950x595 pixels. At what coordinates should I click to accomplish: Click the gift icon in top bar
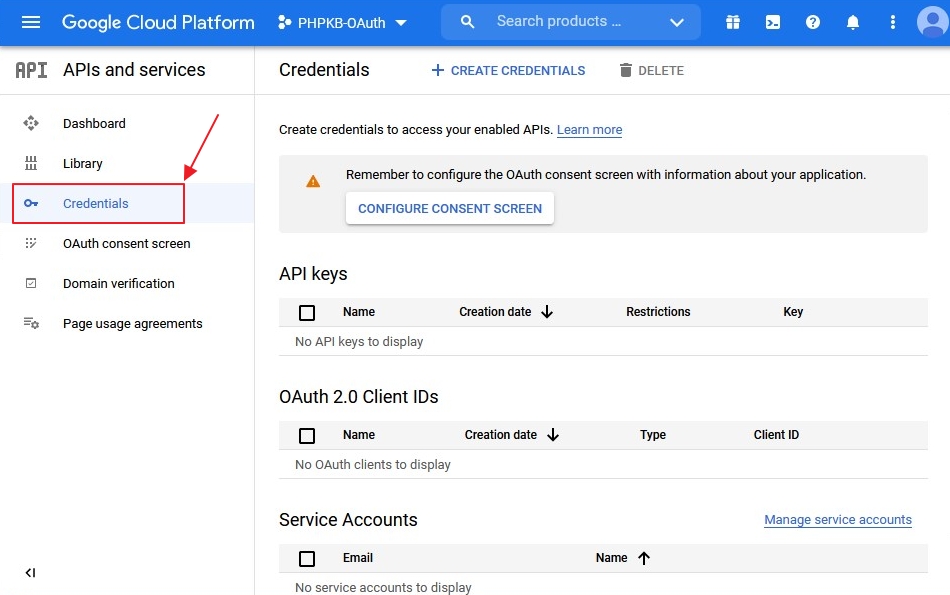click(733, 22)
